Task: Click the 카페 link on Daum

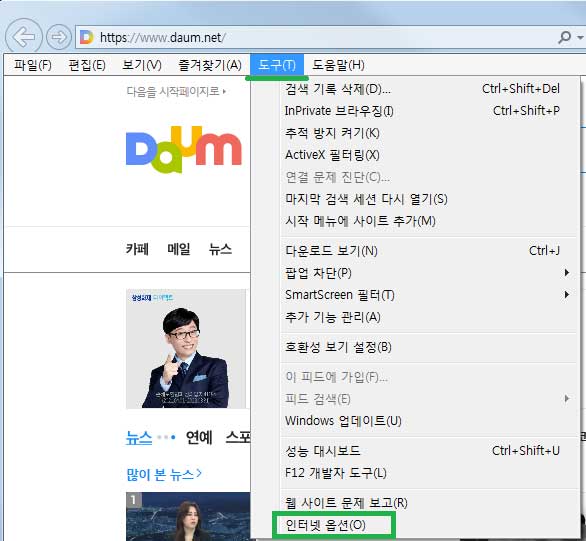Action: point(137,249)
